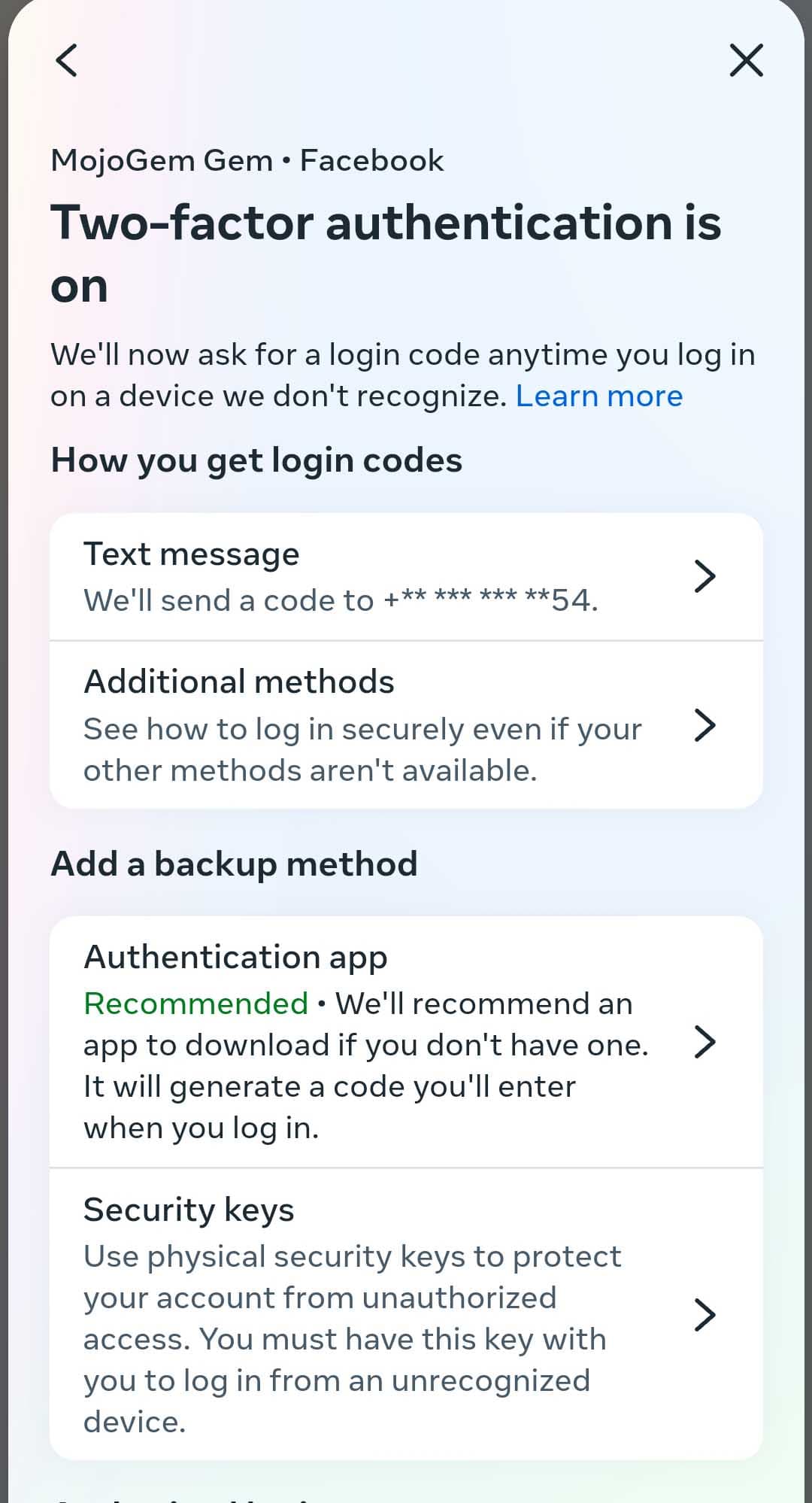Open the Additional methods entry title
Viewport: 812px width, 1503px height.
coord(238,682)
